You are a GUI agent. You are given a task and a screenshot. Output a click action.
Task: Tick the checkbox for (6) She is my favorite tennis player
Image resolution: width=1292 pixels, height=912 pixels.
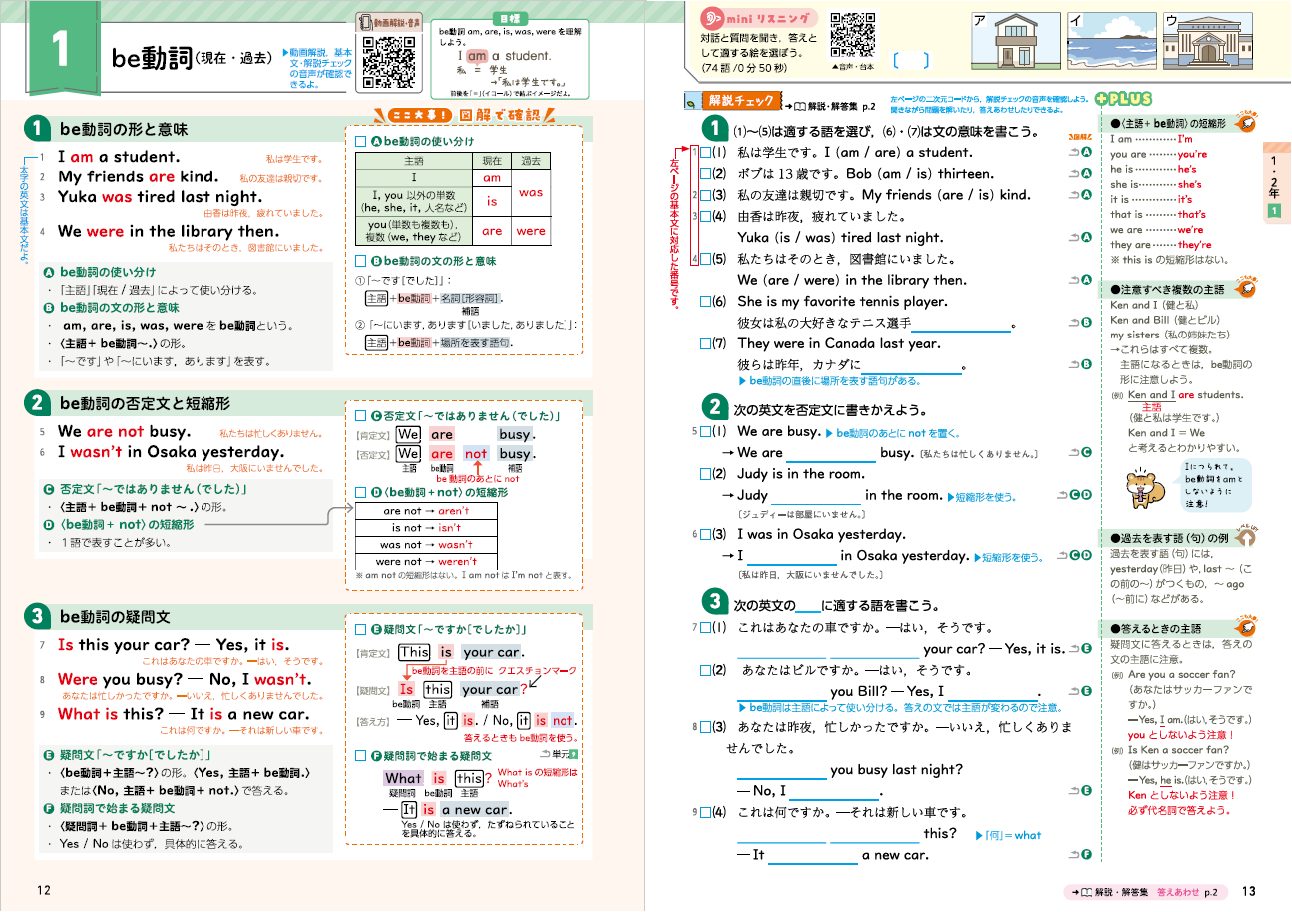(x=705, y=301)
